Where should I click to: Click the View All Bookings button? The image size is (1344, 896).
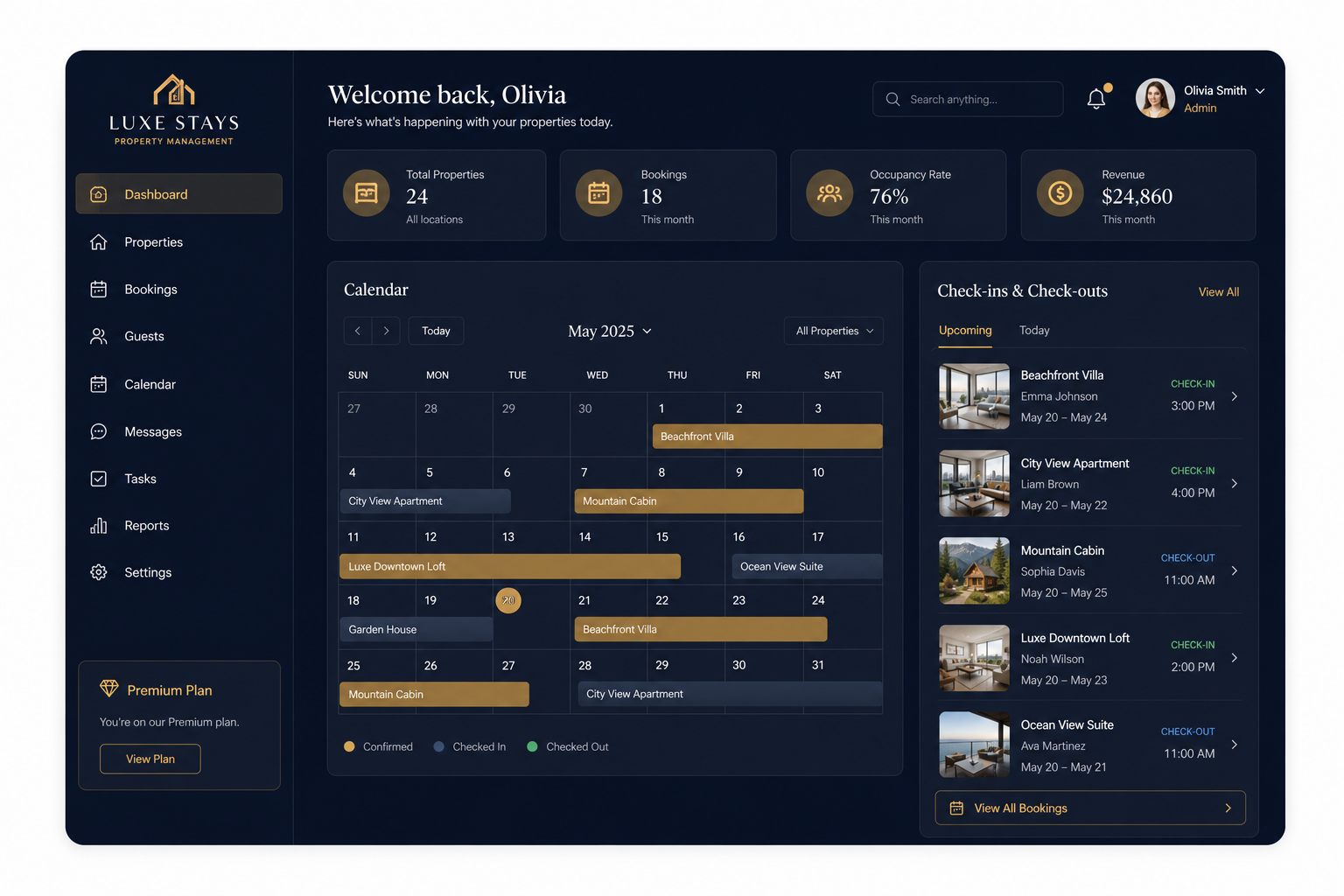(1090, 808)
